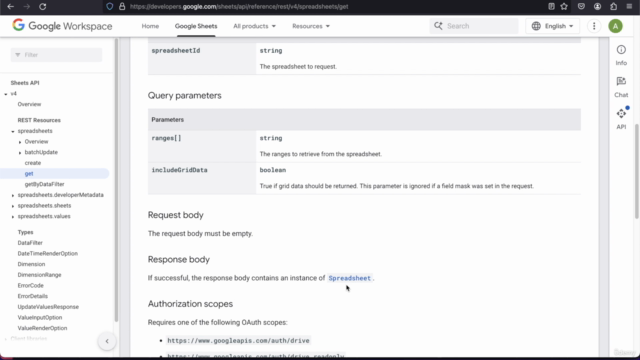640x360 pixels.
Task: Open the green account avatar A
Action: pyautogui.click(x=616, y=26)
